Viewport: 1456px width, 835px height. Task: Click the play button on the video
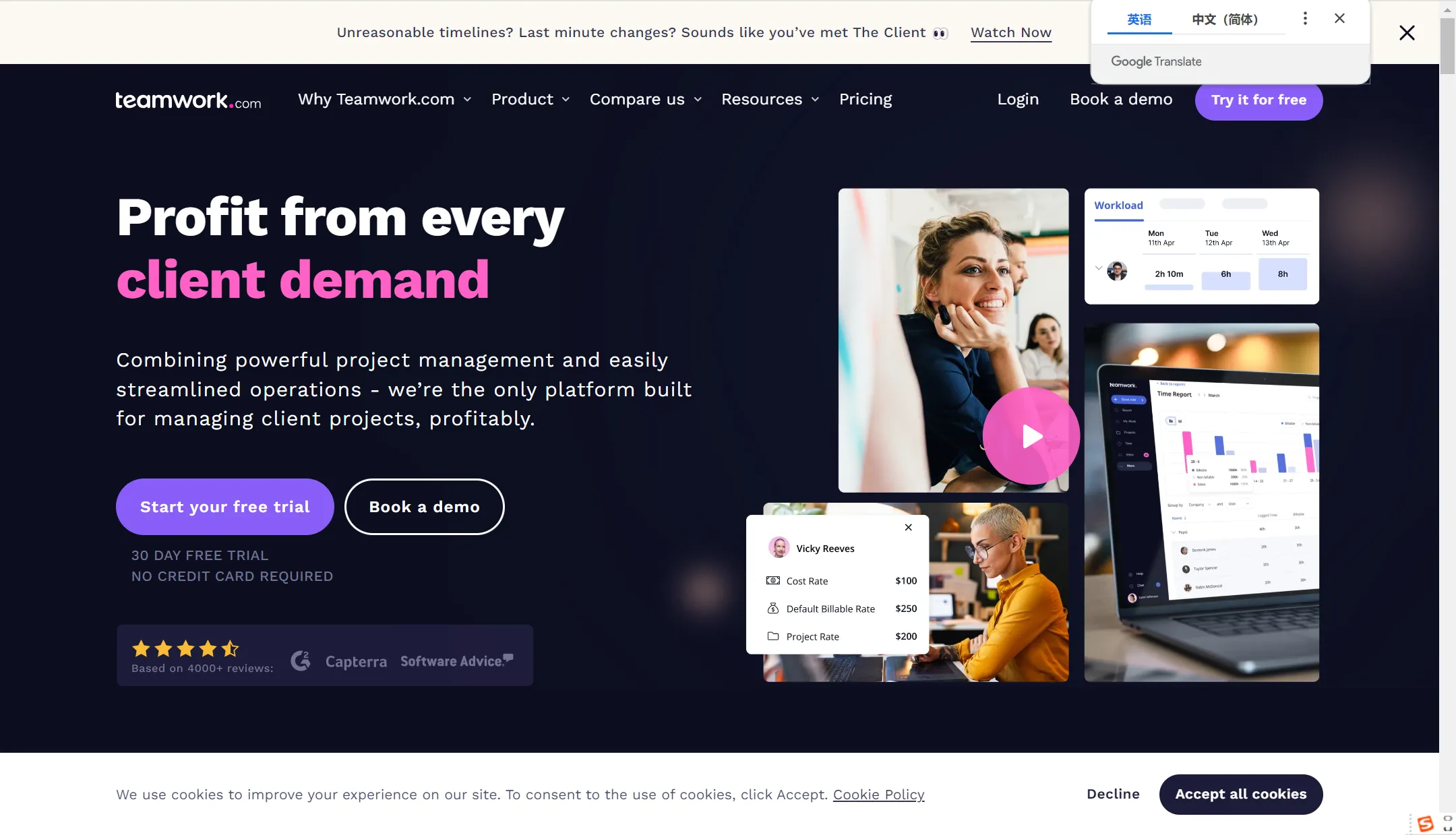click(x=1029, y=434)
